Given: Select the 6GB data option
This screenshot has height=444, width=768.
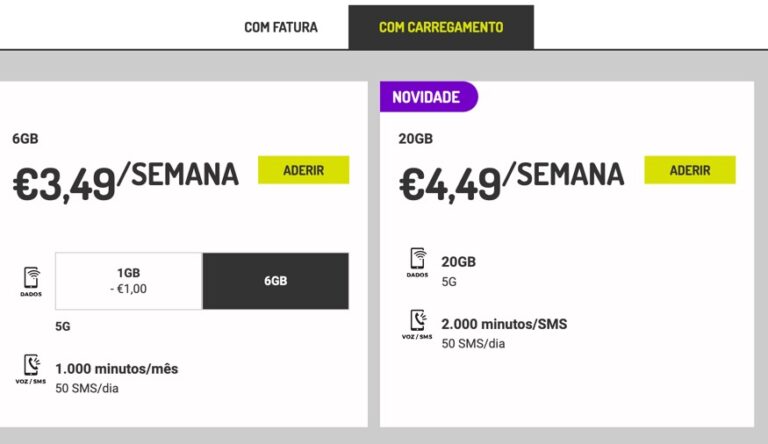Looking at the screenshot, I should (276, 281).
